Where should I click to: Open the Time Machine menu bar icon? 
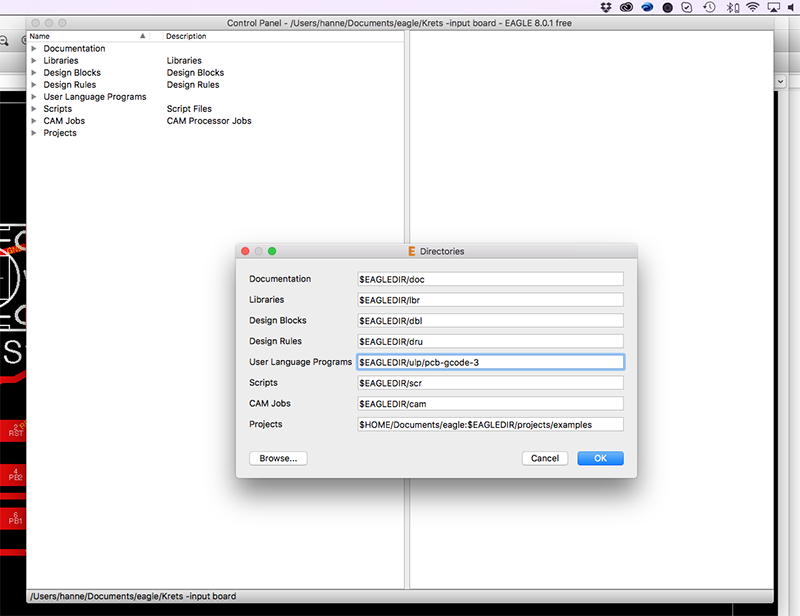pyautogui.click(x=709, y=7)
